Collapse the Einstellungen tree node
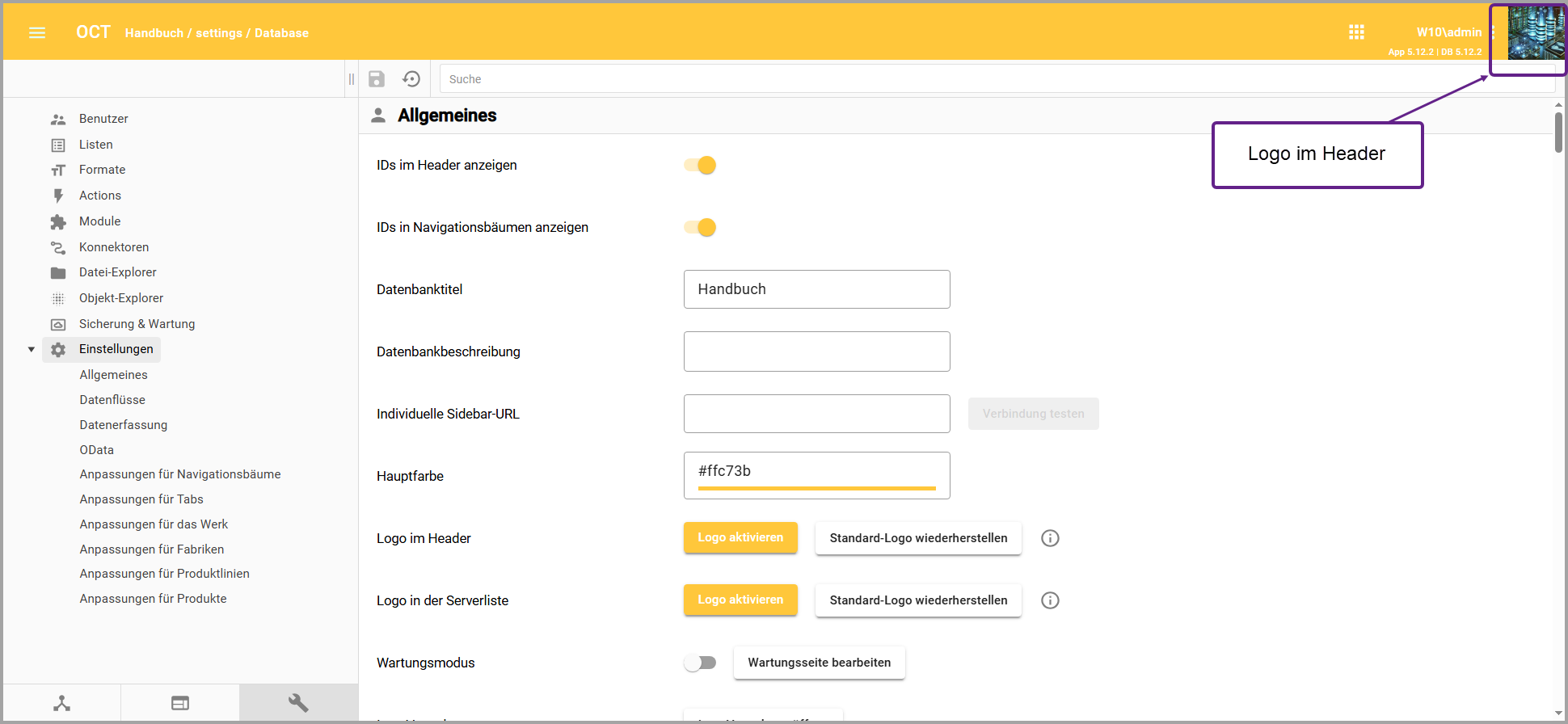This screenshot has height=724, width=1568. click(32, 350)
